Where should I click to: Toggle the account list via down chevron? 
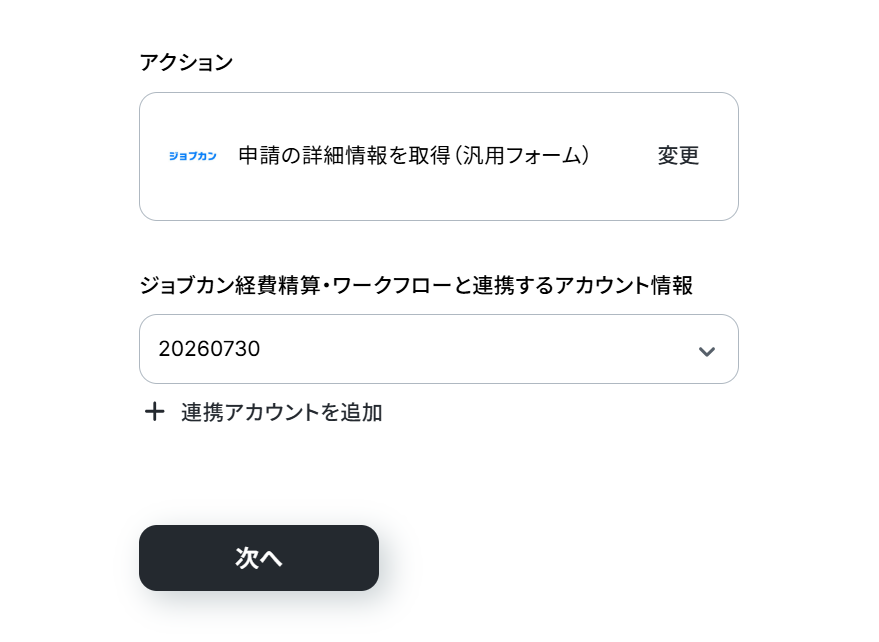[706, 352]
